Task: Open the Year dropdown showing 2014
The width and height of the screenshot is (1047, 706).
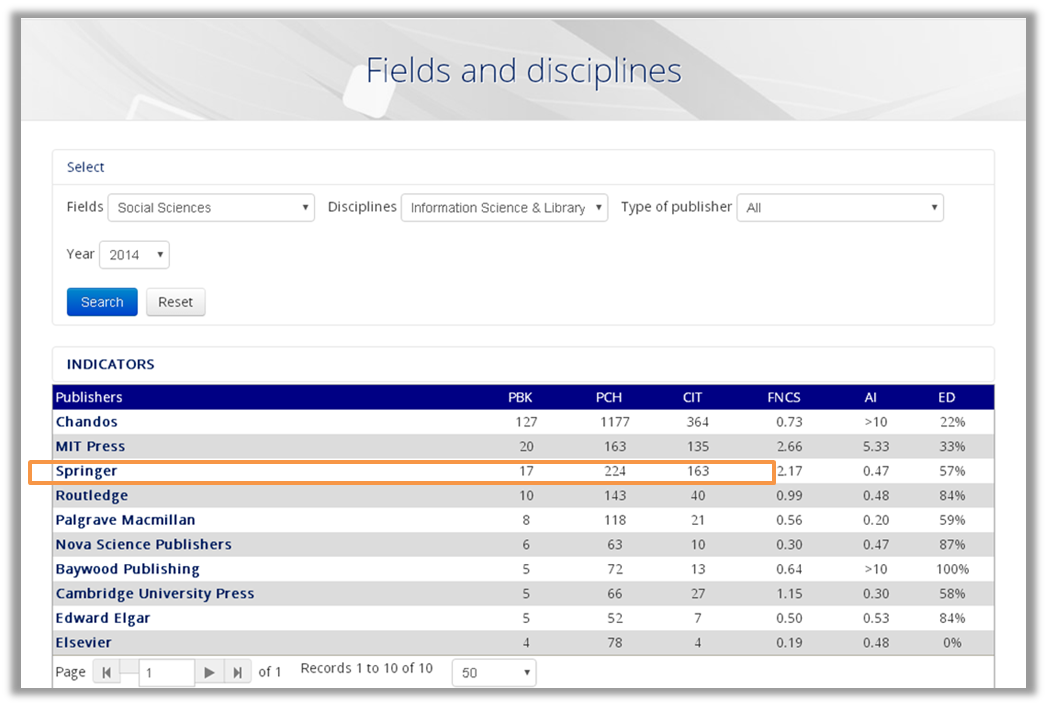Action: [x=134, y=254]
